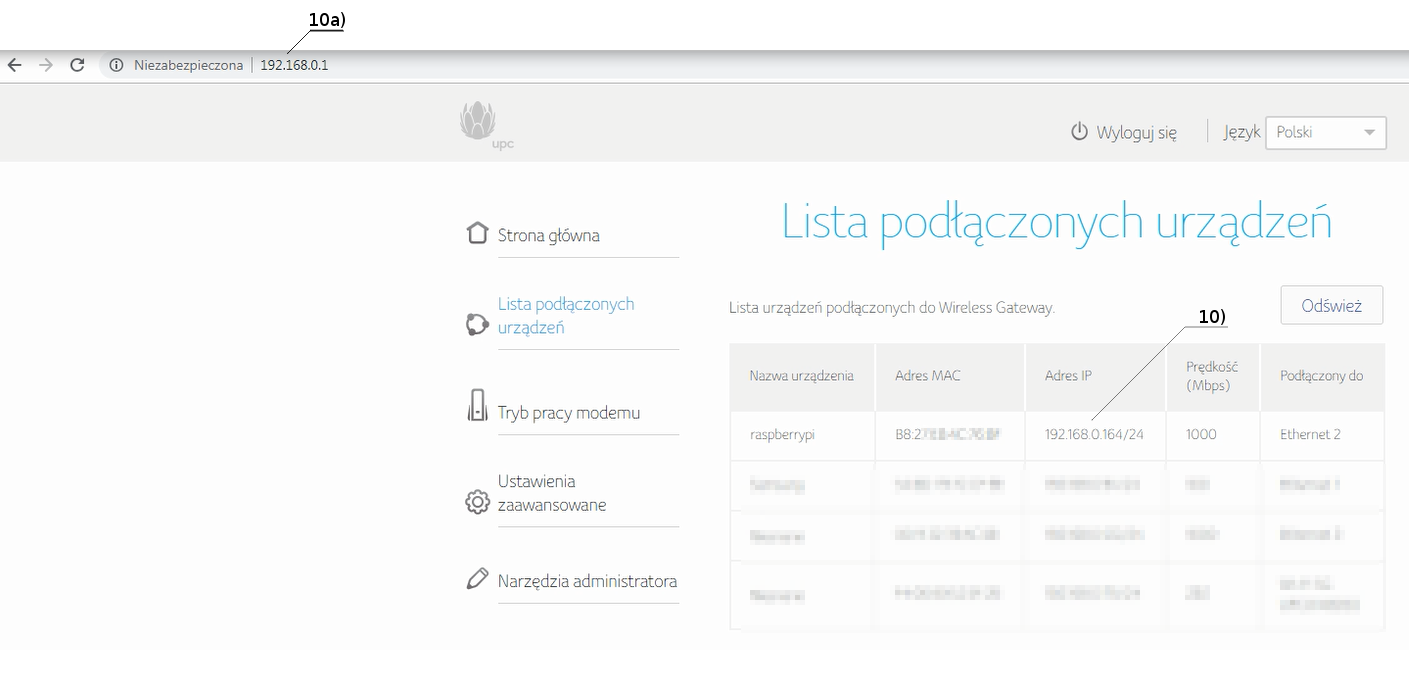Click the power icon next to Wyloguj się

click(1079, 132)
